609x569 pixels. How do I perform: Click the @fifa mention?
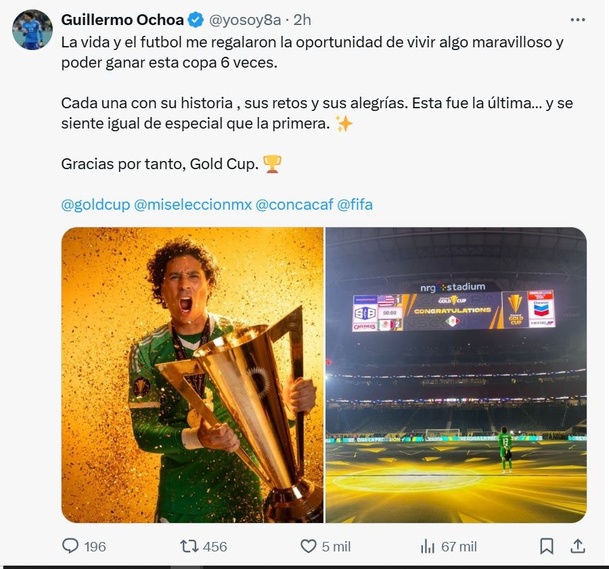(x=355, y=204)
